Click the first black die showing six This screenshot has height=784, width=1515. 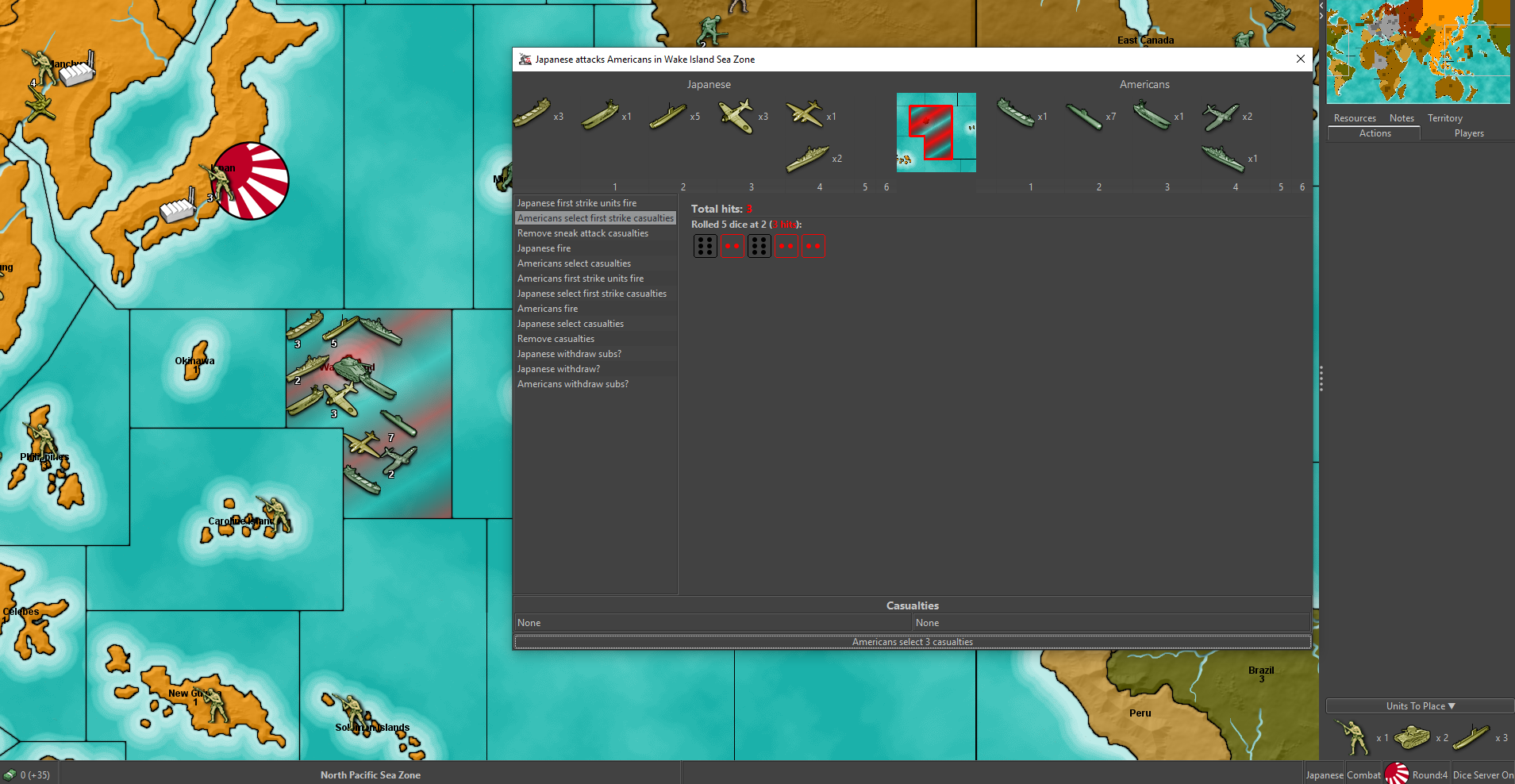[705, 246]
